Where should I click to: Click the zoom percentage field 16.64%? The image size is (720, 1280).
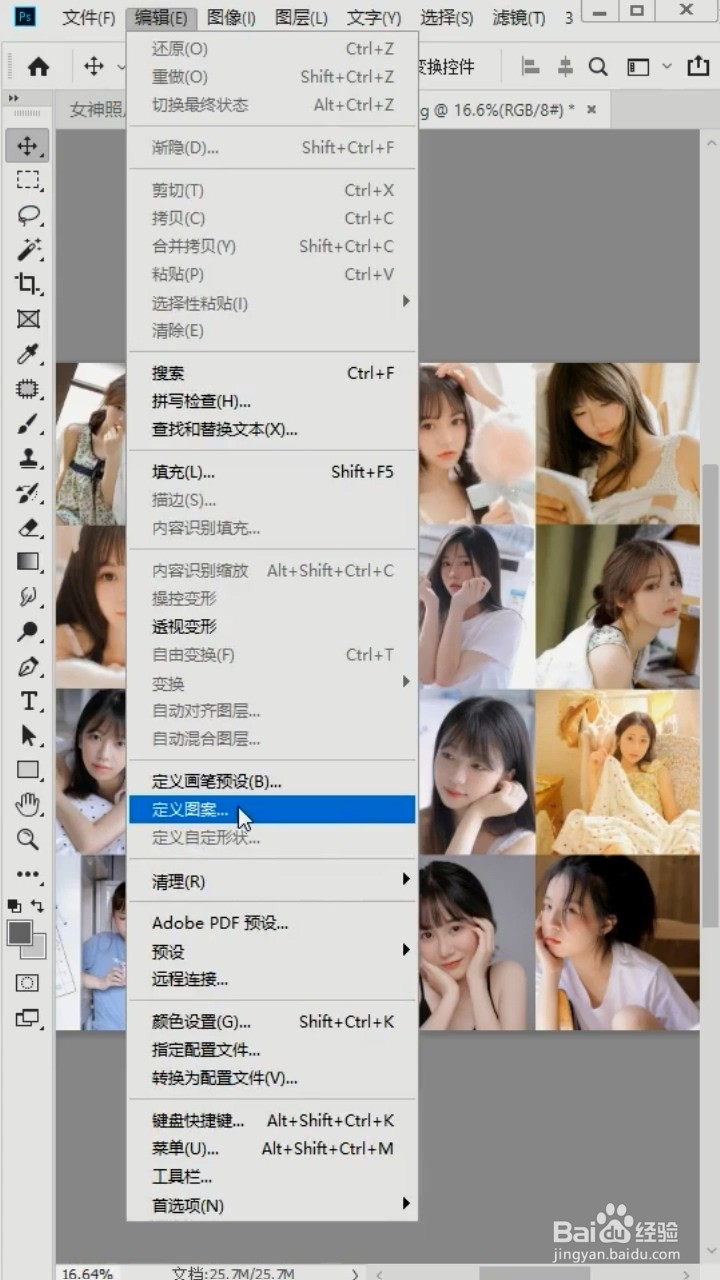87,1273
